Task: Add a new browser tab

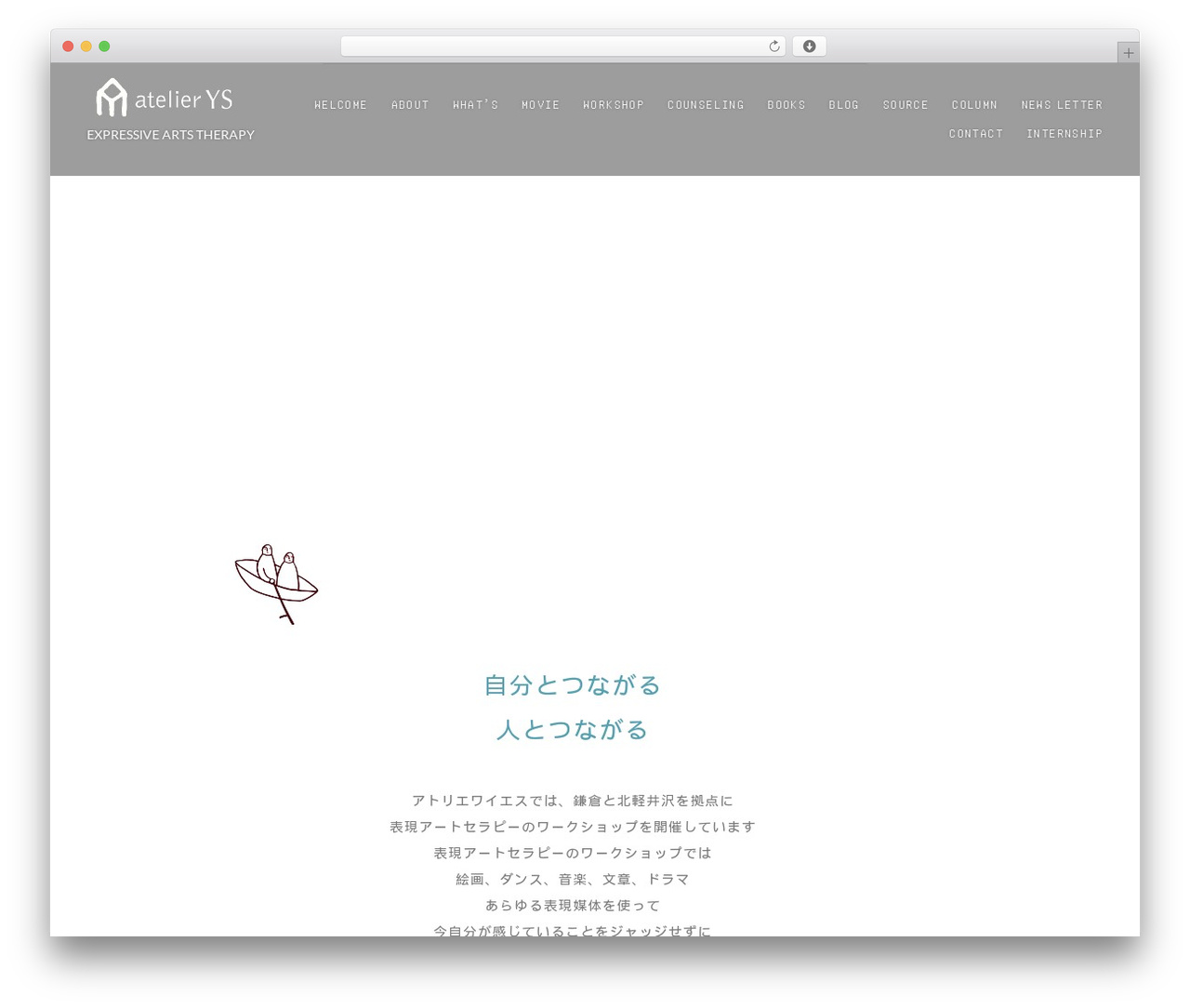Action: click(1128, 53)
